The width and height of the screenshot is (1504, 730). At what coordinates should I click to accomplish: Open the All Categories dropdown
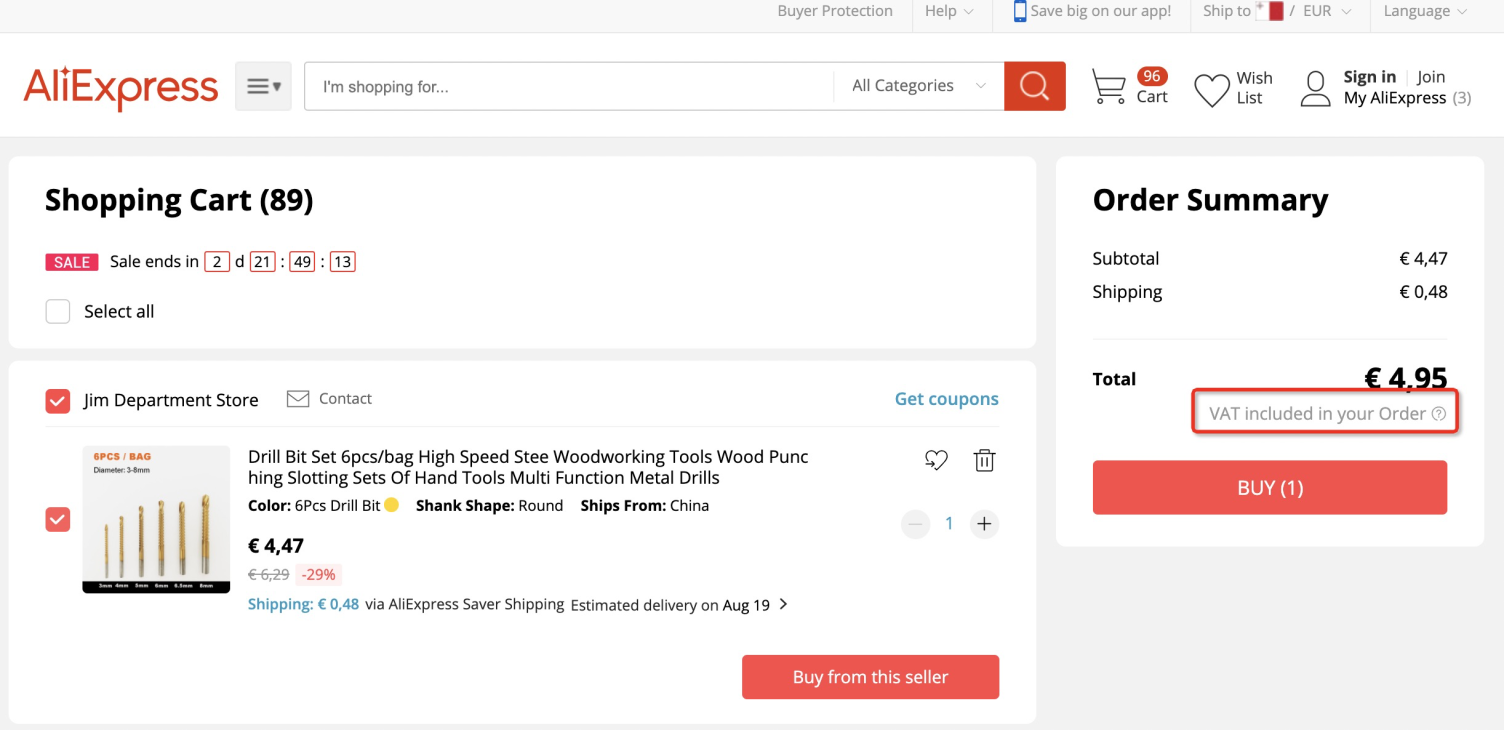click(918, 86)
